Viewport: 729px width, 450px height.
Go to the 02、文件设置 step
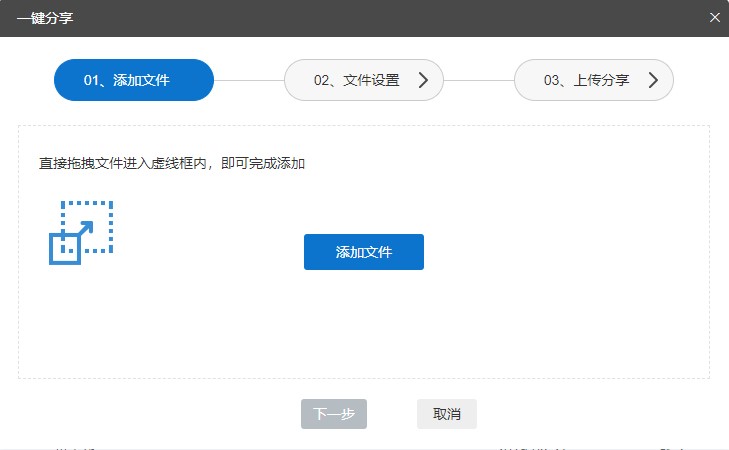click(364, 80)
